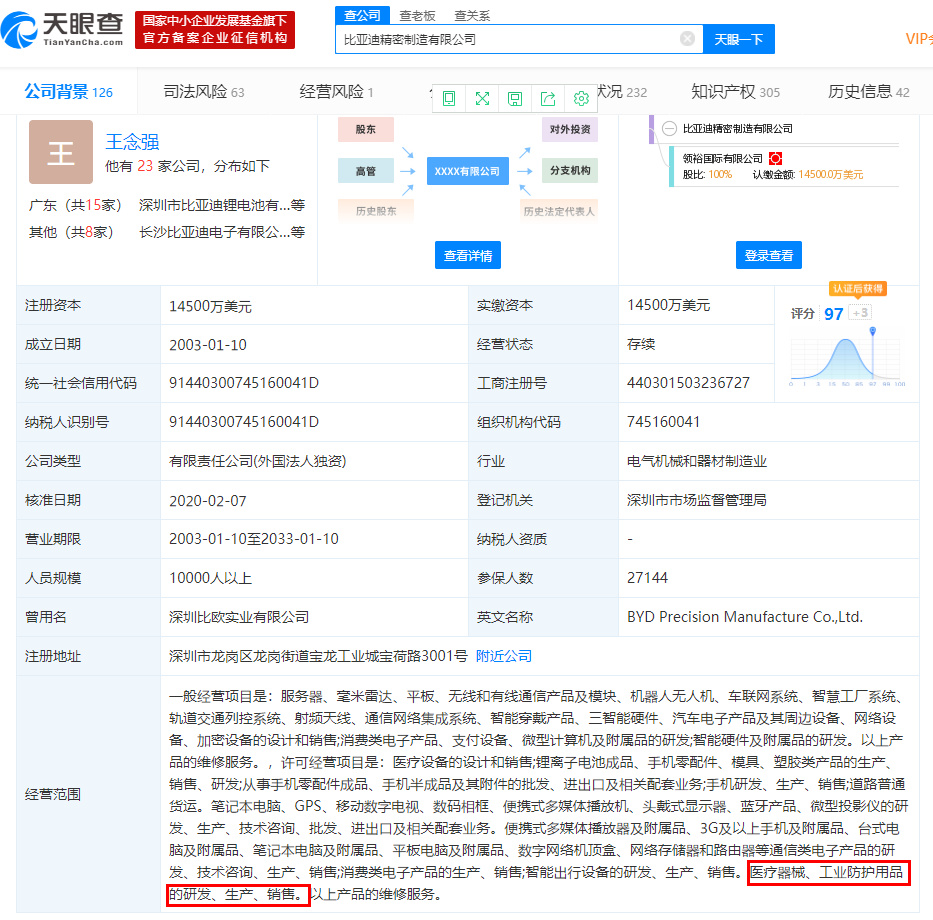This screenshot has height=920, width=933.
Task: Select 分支机构 box in the diagram
Action: coord(570,170)
